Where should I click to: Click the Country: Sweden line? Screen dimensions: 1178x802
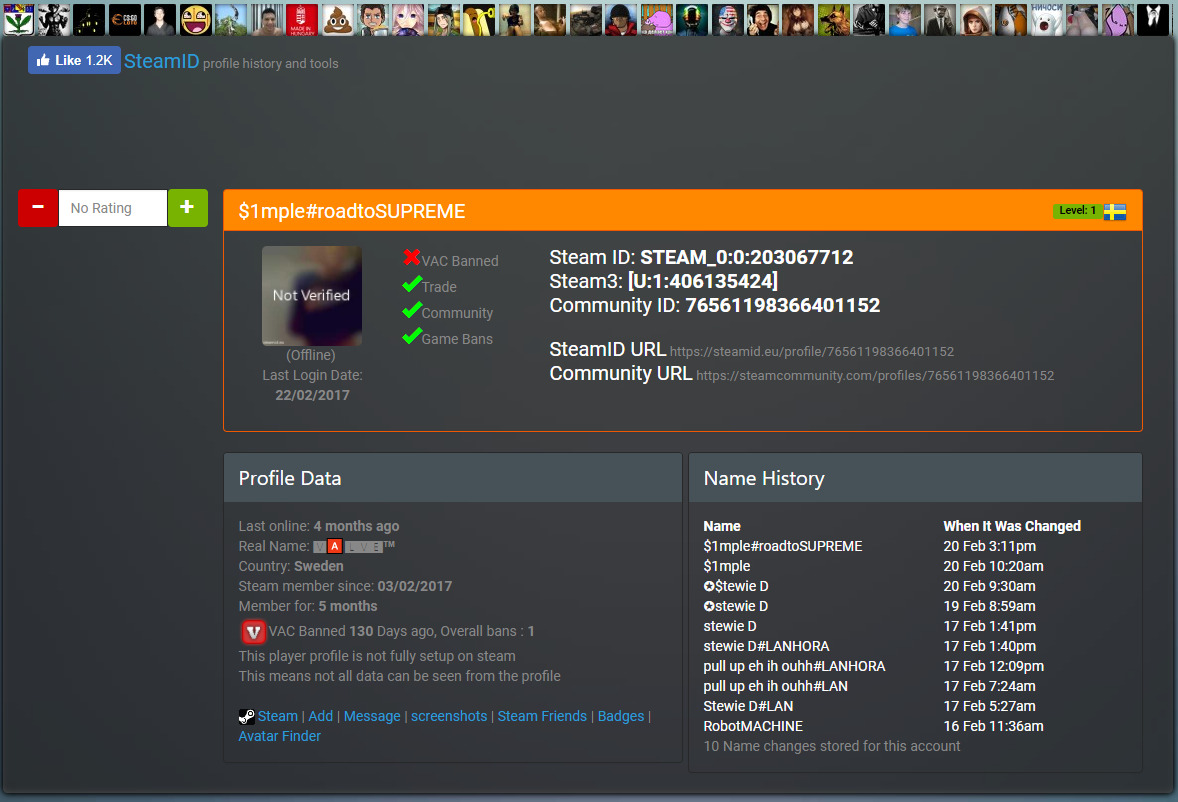(291, 566)
